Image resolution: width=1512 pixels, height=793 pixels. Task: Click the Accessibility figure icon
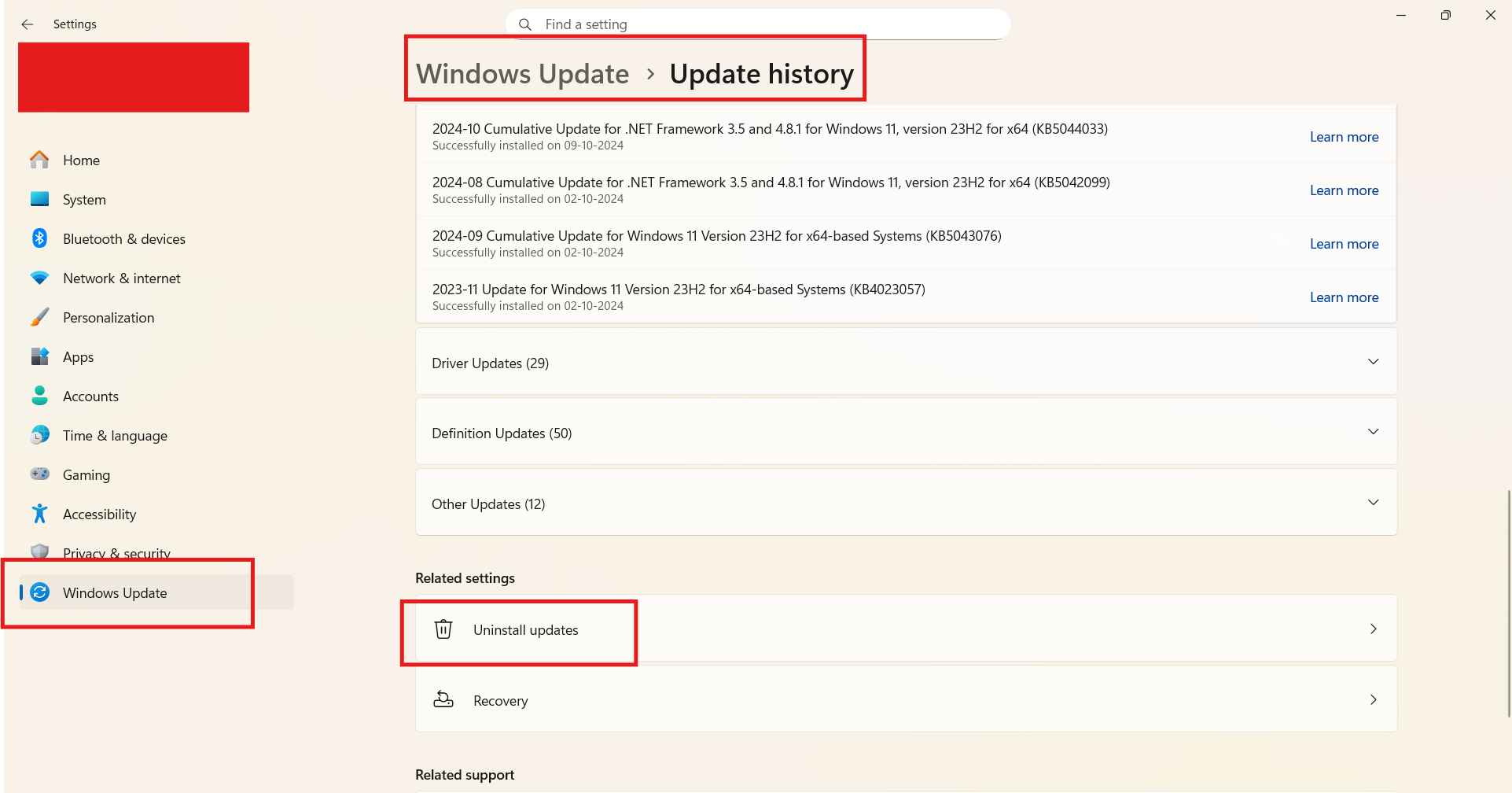coord(39,513)
